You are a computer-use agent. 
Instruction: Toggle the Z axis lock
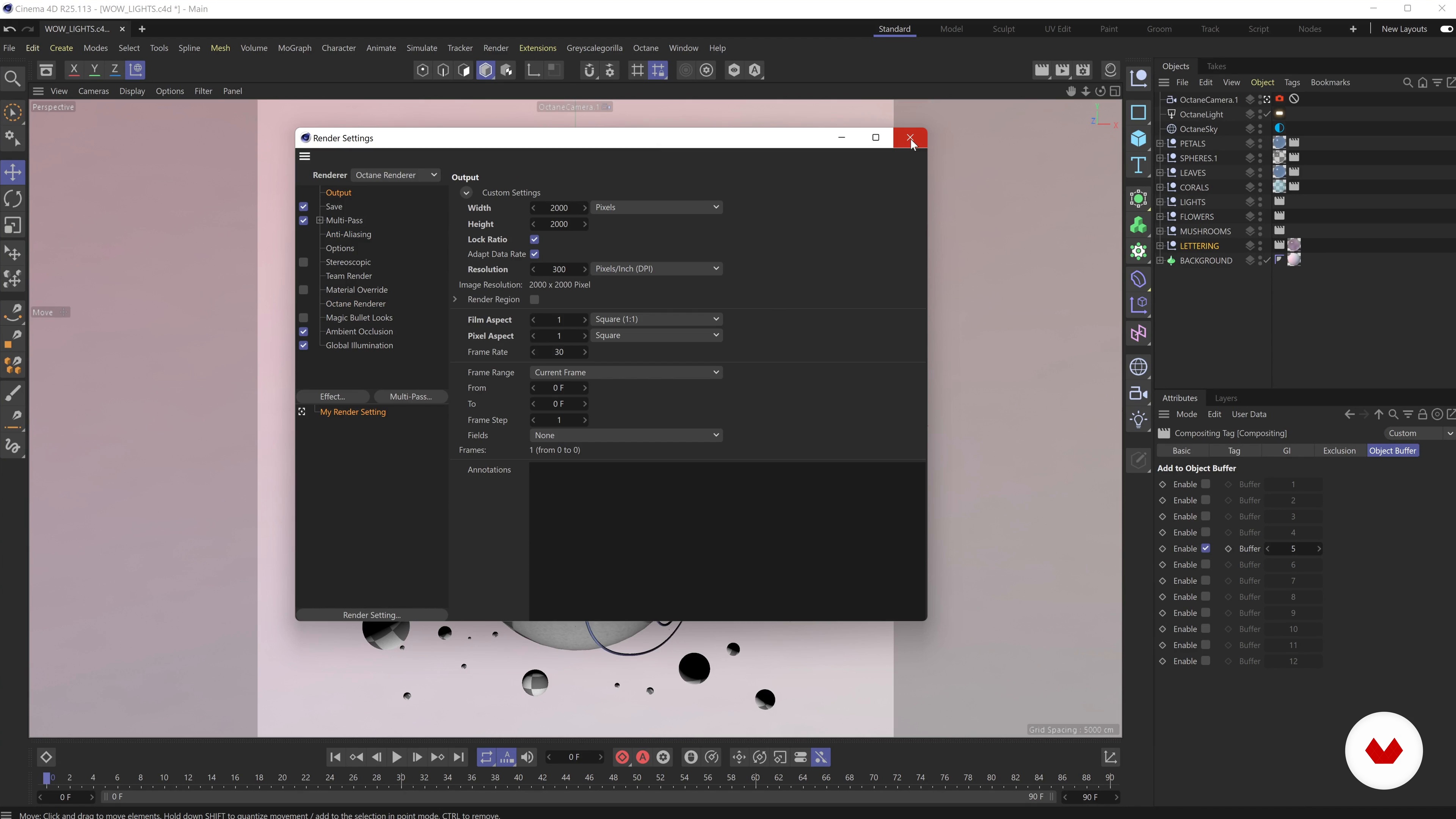click(x=115, y=70)
